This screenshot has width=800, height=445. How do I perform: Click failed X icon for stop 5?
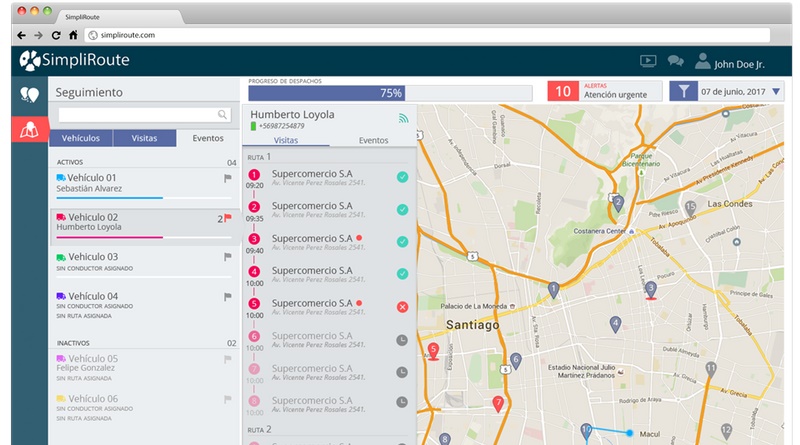point(403,307)
